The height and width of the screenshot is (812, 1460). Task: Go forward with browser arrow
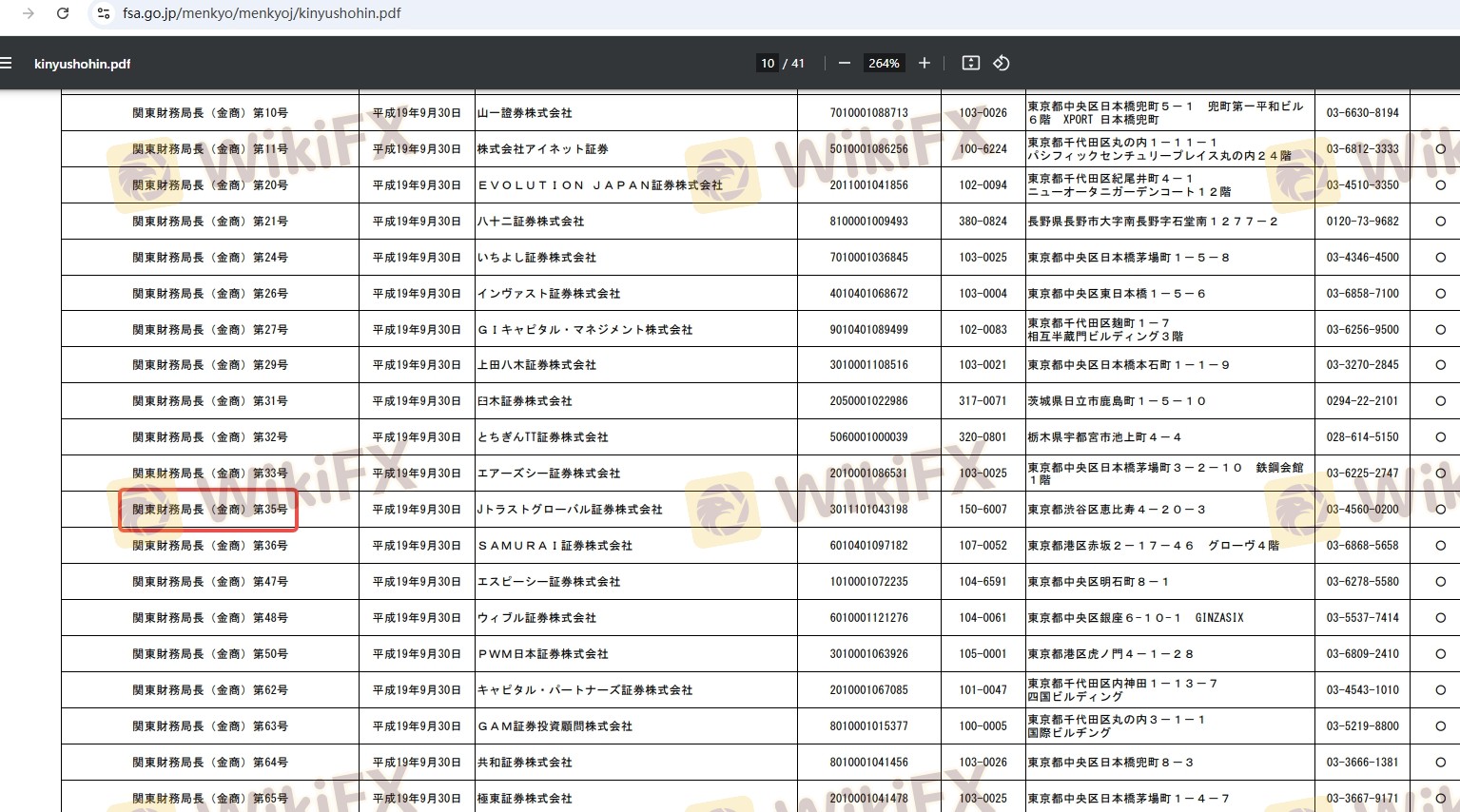[x=29, y=13]
